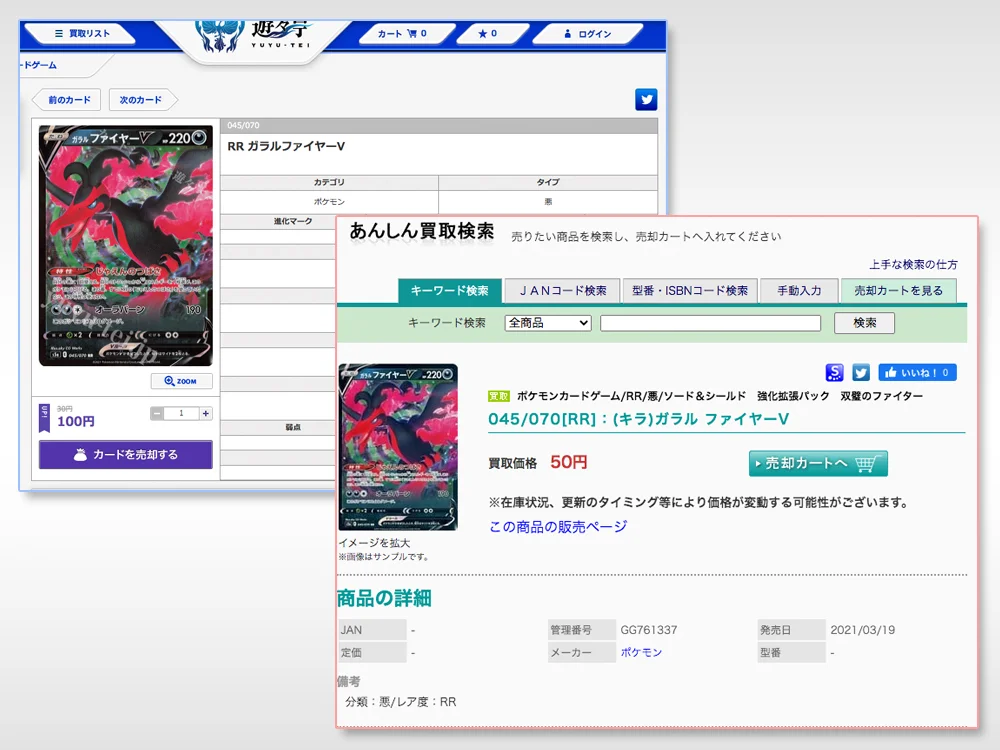Click the ZOOM magnifier button
Viewport: 1000px width, 750px height.
(181, 381)
